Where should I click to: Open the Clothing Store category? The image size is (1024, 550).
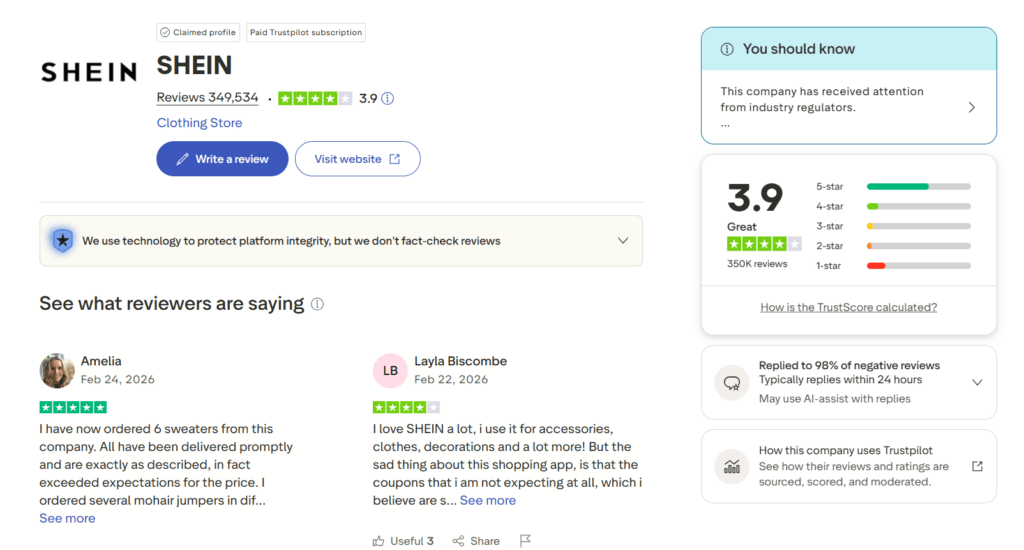pos(199,123)
